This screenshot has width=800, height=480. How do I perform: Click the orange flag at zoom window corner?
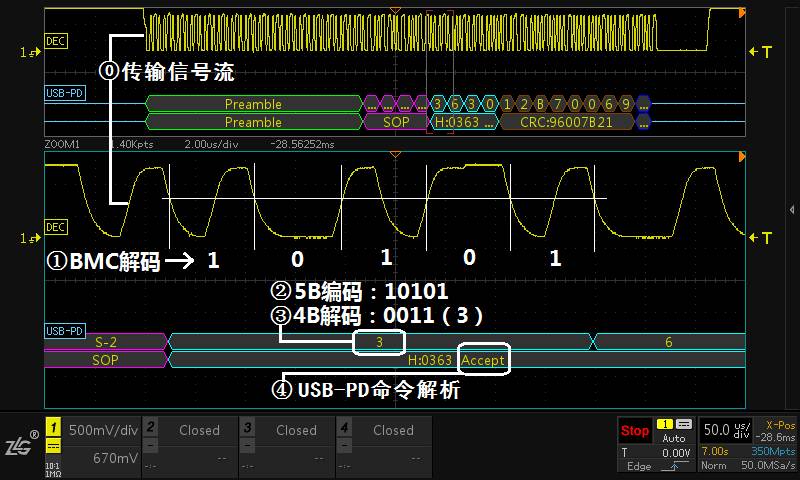(x=742, y=157)
